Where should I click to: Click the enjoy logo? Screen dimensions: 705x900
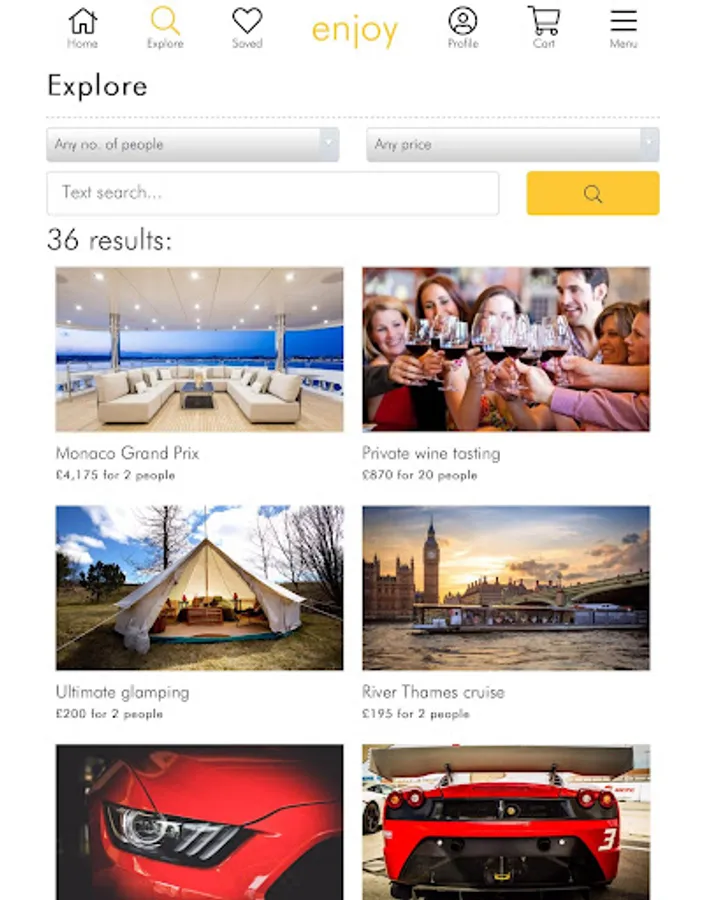(355, 30)
